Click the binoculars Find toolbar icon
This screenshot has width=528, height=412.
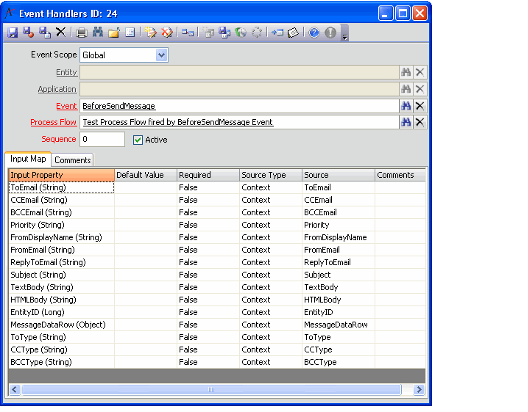(98, 33)
